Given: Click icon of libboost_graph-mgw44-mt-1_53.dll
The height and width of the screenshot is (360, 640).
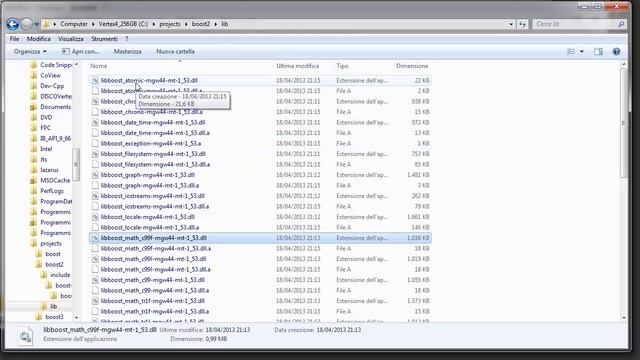Looking at the screenshot, I should pos(95,175).
